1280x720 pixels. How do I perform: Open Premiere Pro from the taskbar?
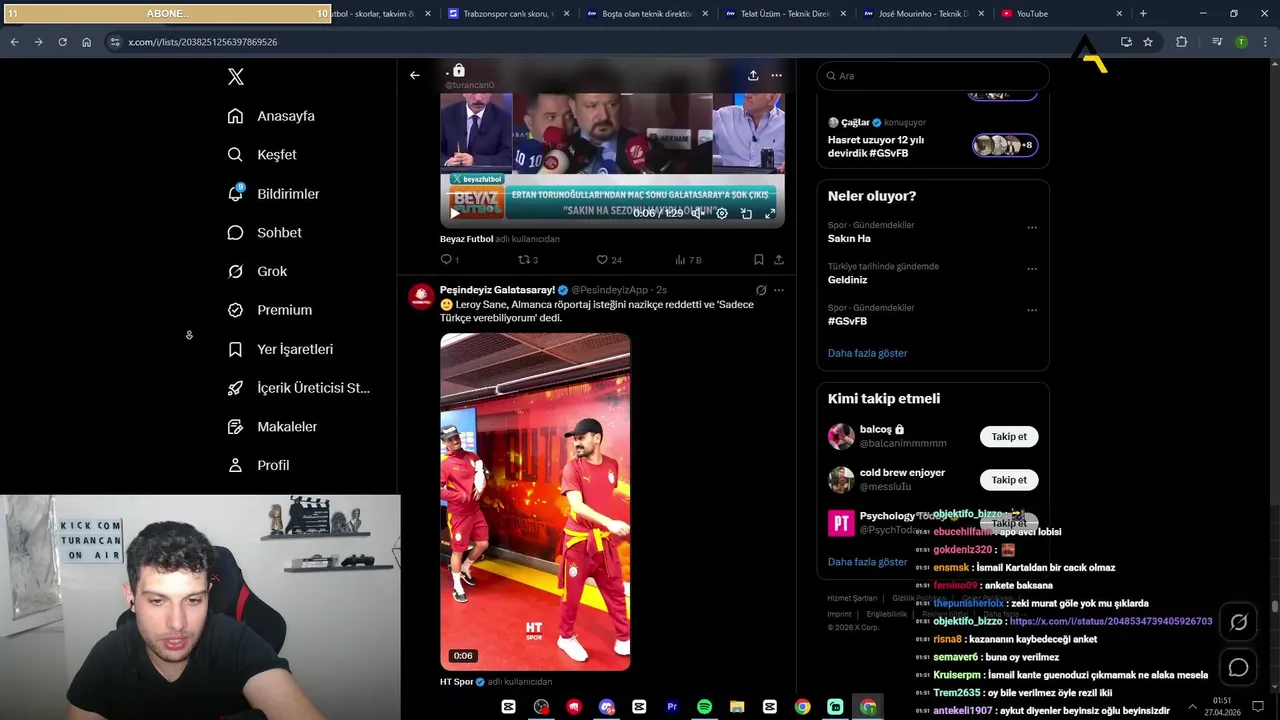[x=672, y=707]
